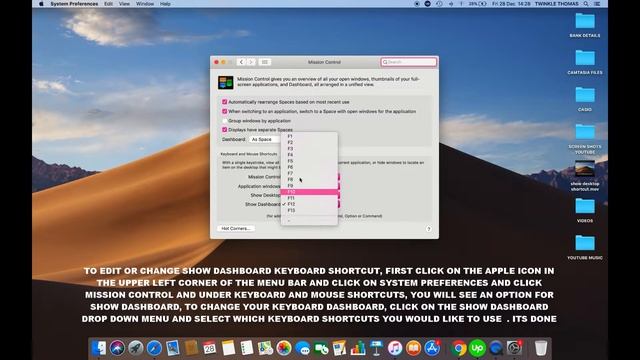Enable Group windows by application checkbox

(x=224, y=121)
